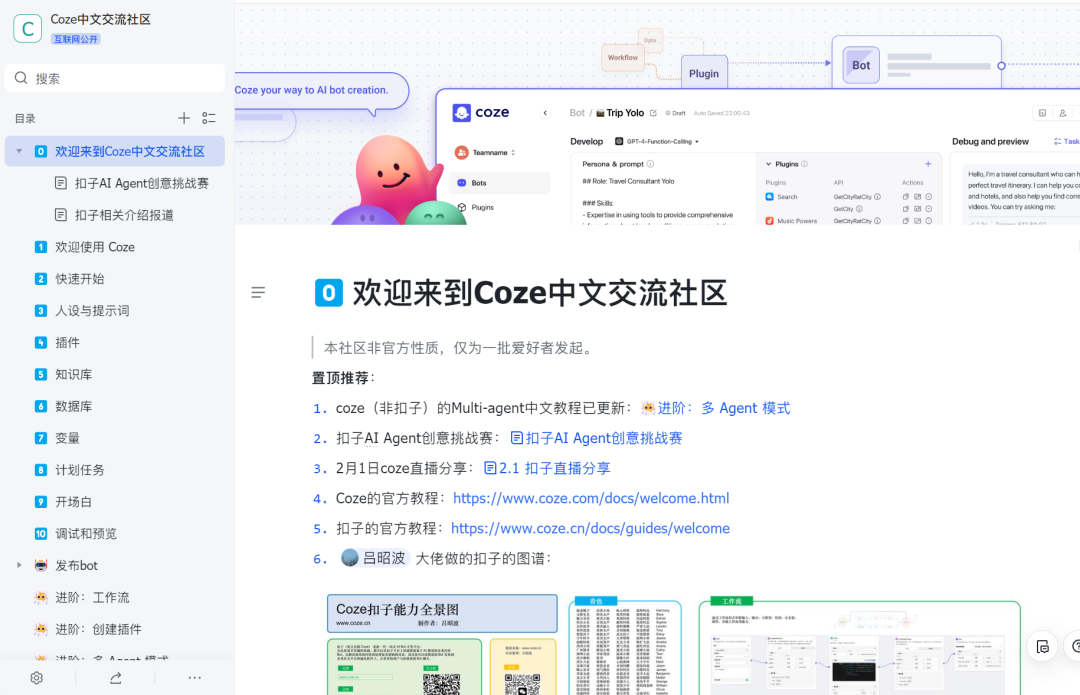This screenshot has width=1080, height=695.
Task: Open link 进阶：多 Agent 模式
Action: [x=716, y=408]
